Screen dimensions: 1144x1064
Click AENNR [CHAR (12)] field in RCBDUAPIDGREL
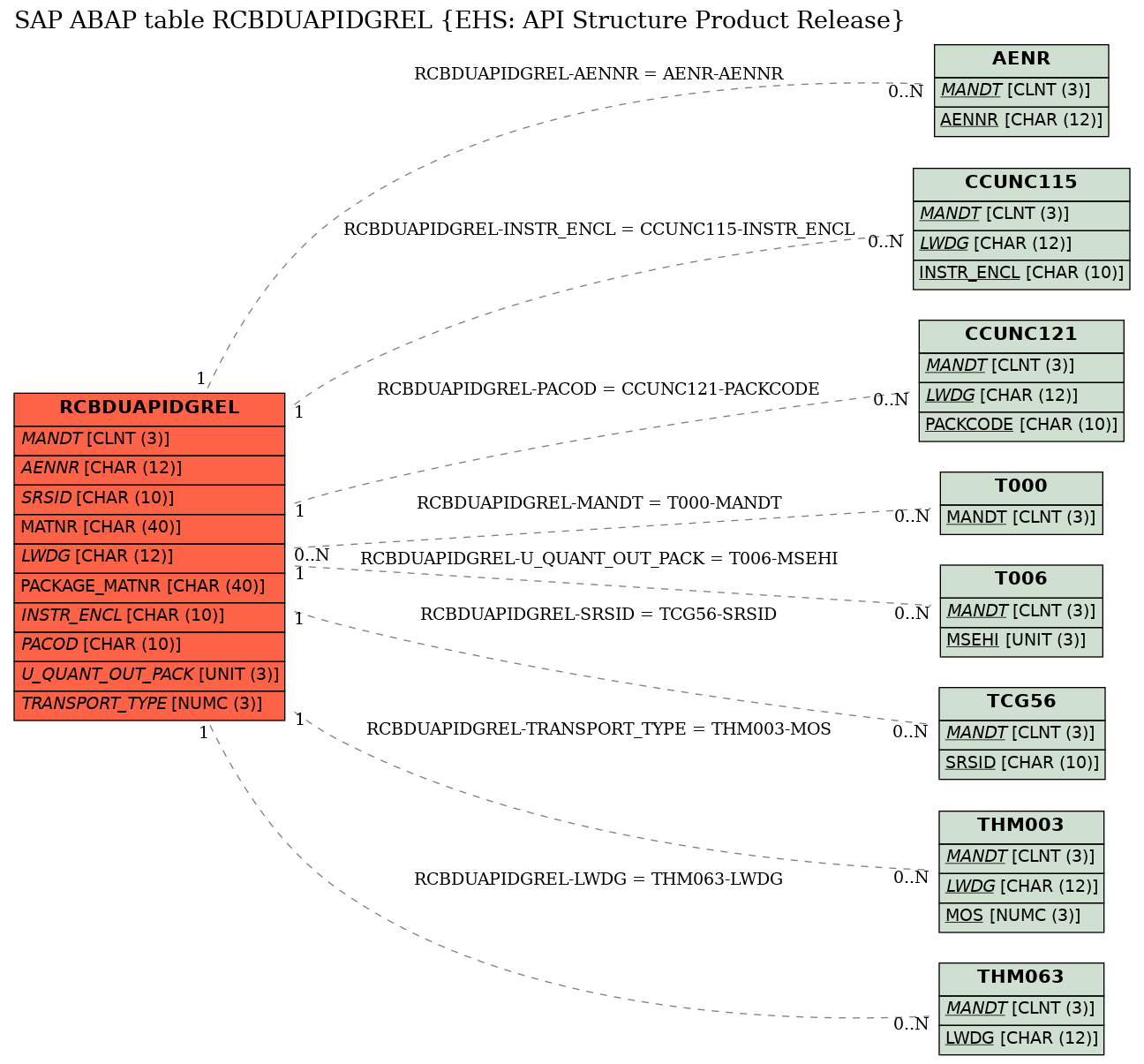coord(149,469)
